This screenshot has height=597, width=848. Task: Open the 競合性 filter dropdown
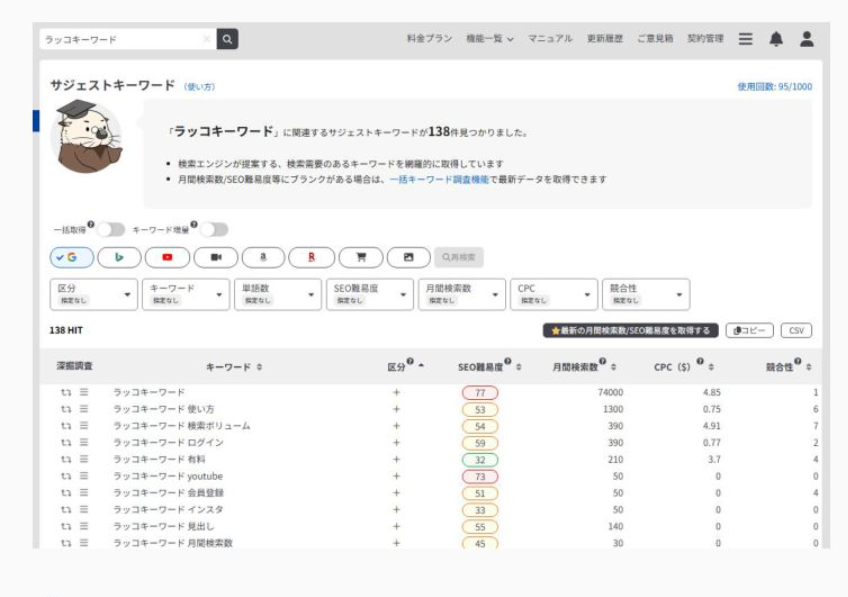[x=646, y=295]
